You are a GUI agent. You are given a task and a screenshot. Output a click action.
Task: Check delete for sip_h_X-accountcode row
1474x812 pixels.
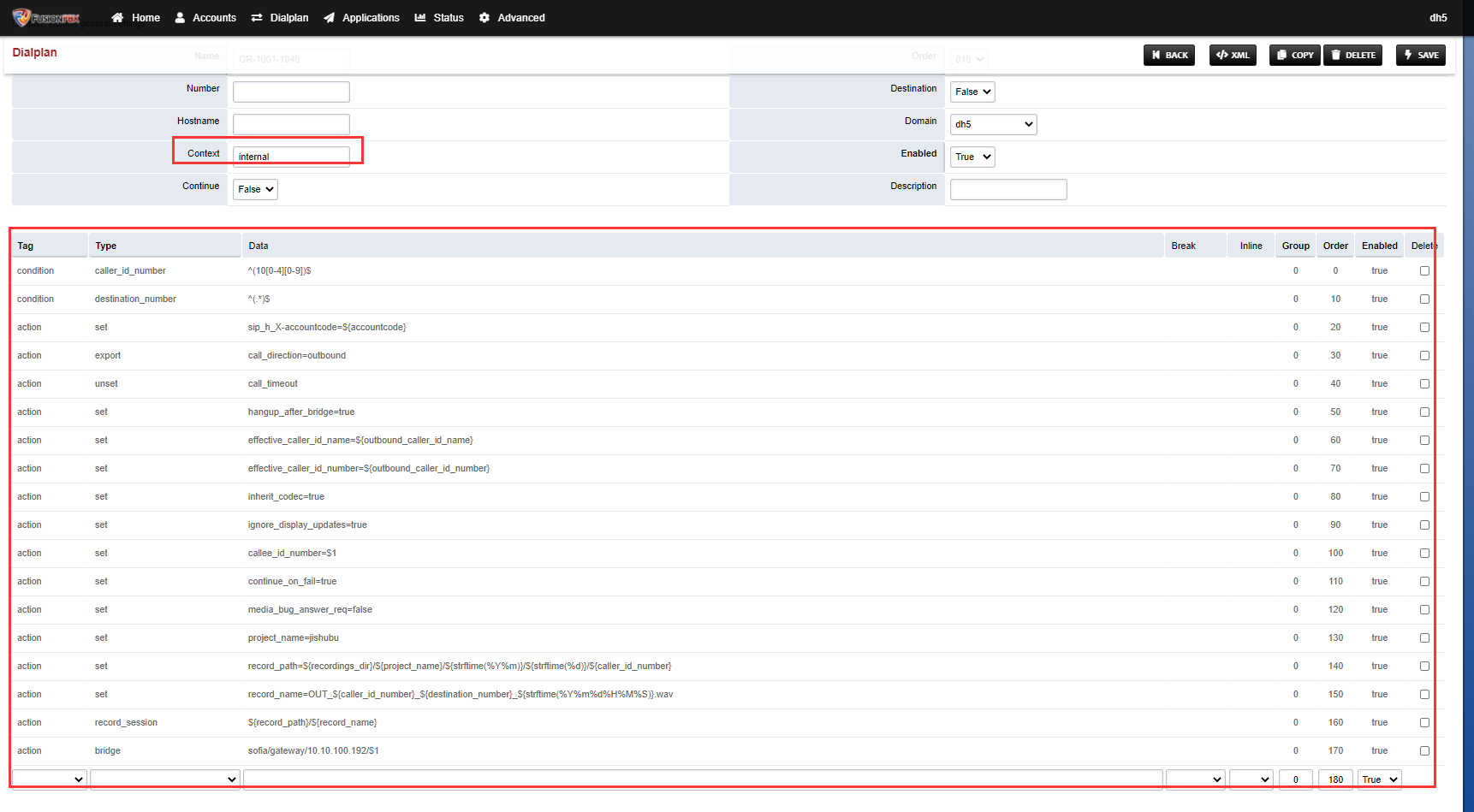[x=1424, y=328]
